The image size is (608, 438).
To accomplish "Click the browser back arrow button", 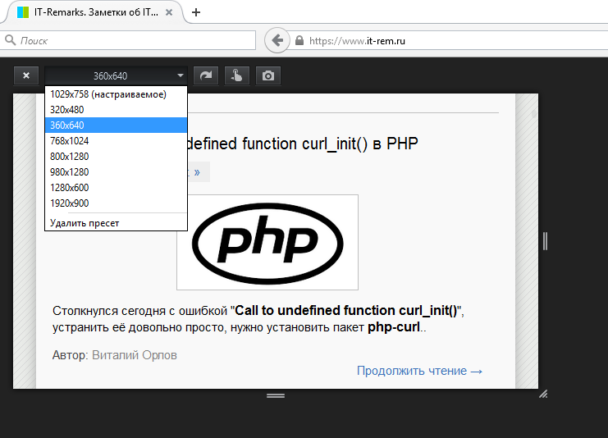I will point(277,40).
